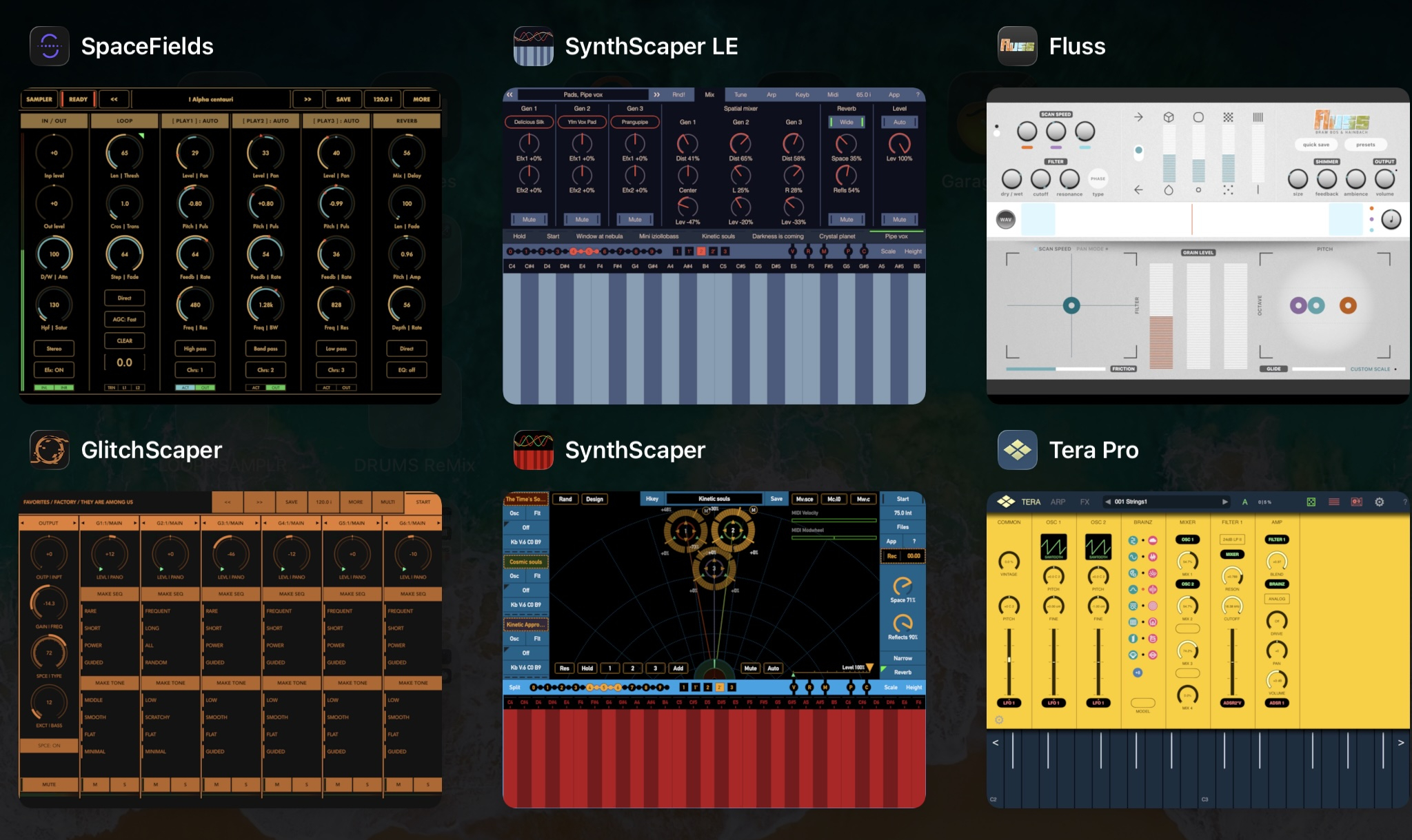Click the WAV sample loader in Fluss

(x=1007, y=218)
